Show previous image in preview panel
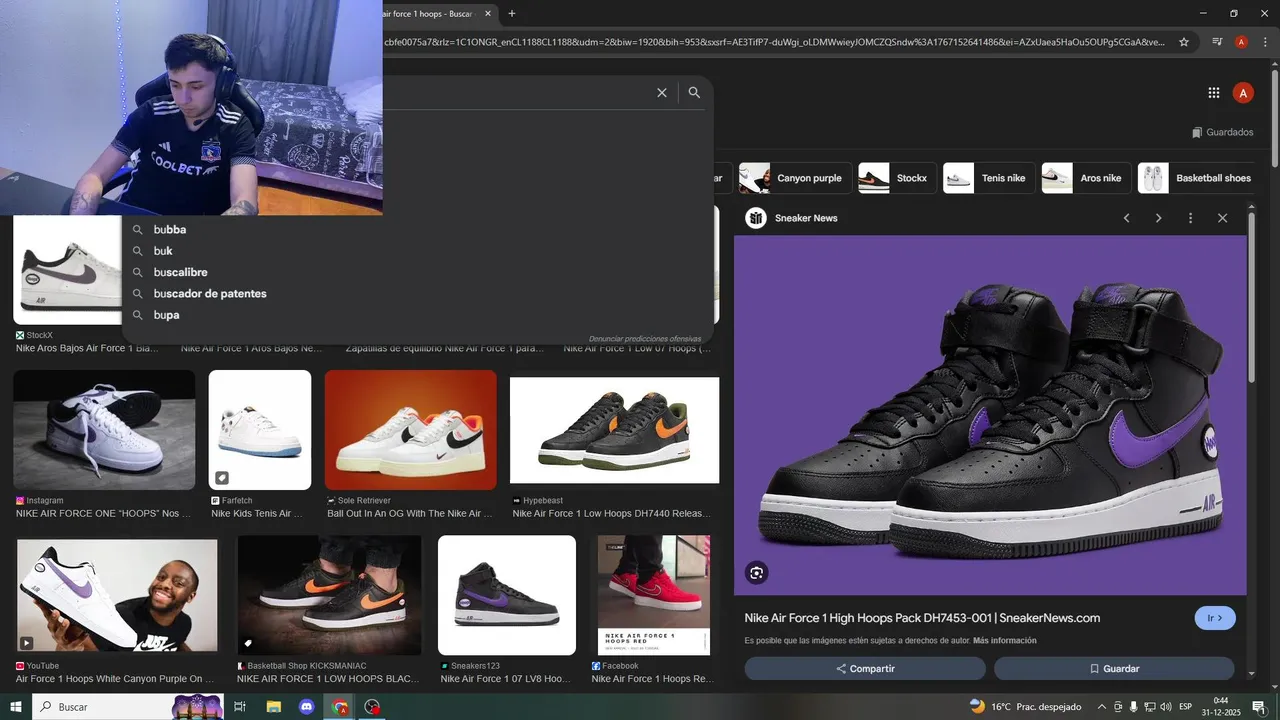 [x=1126, y=218]
